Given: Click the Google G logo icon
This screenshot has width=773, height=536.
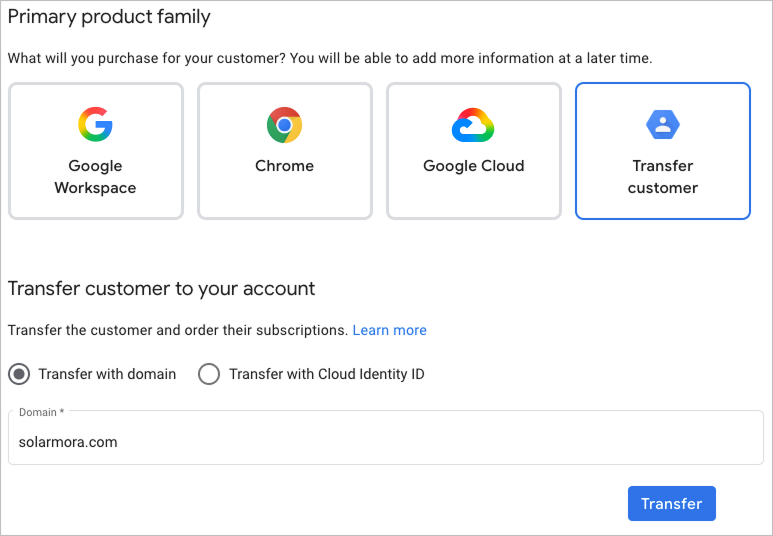Looking at the screenshot, I should [95, 124].
